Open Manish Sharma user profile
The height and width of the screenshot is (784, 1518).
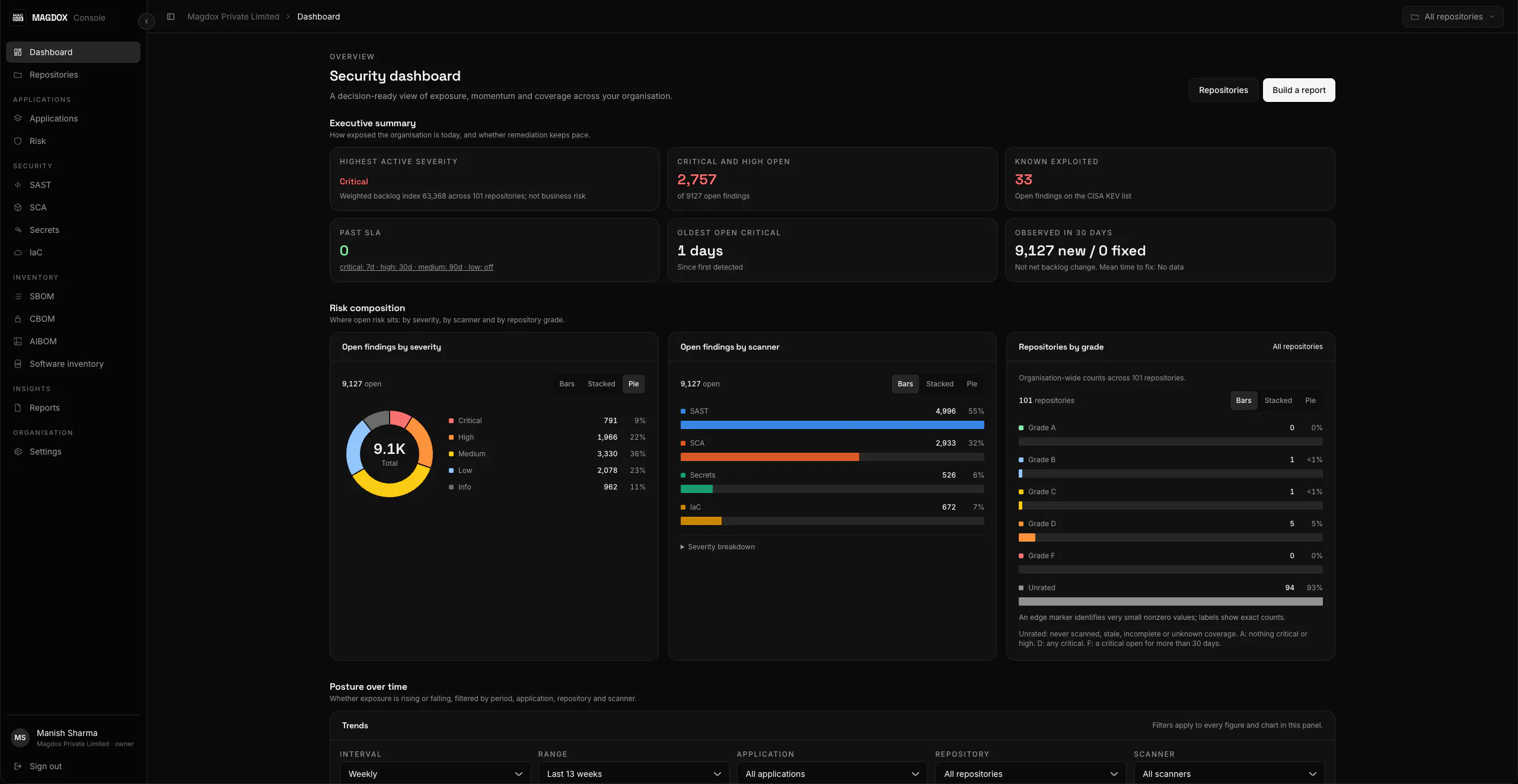pos(73,738)
